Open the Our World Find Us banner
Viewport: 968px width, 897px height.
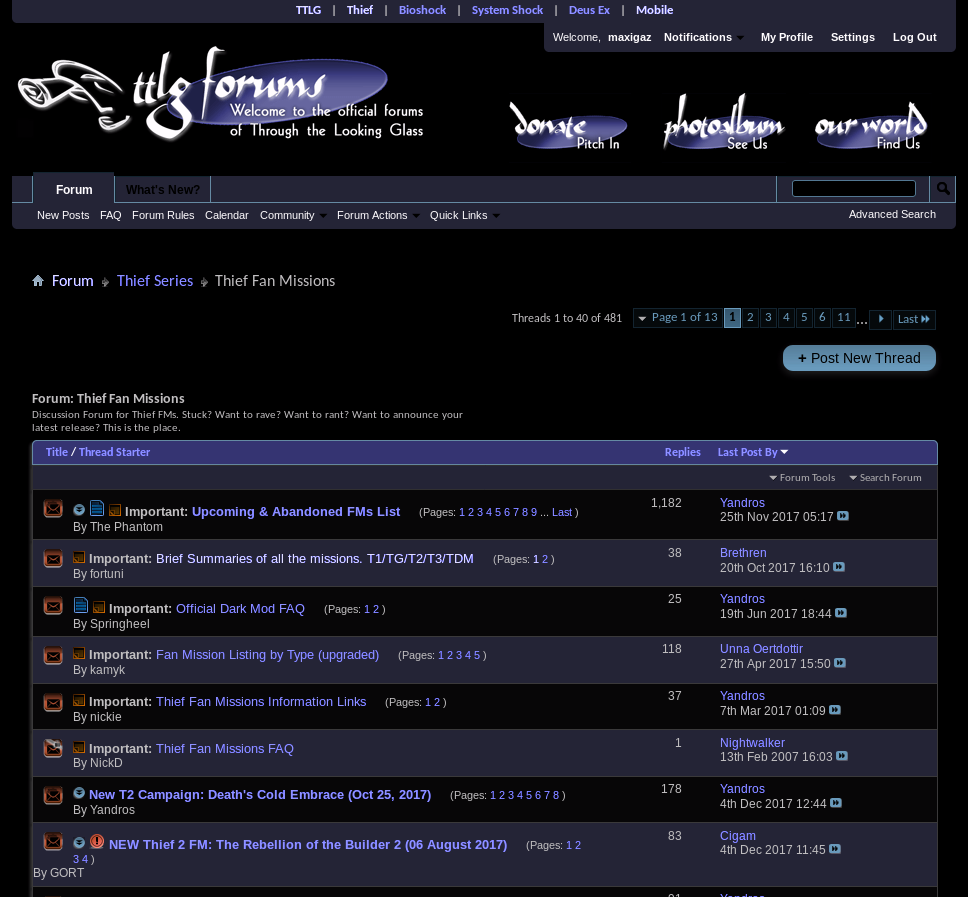click(870, 127)
